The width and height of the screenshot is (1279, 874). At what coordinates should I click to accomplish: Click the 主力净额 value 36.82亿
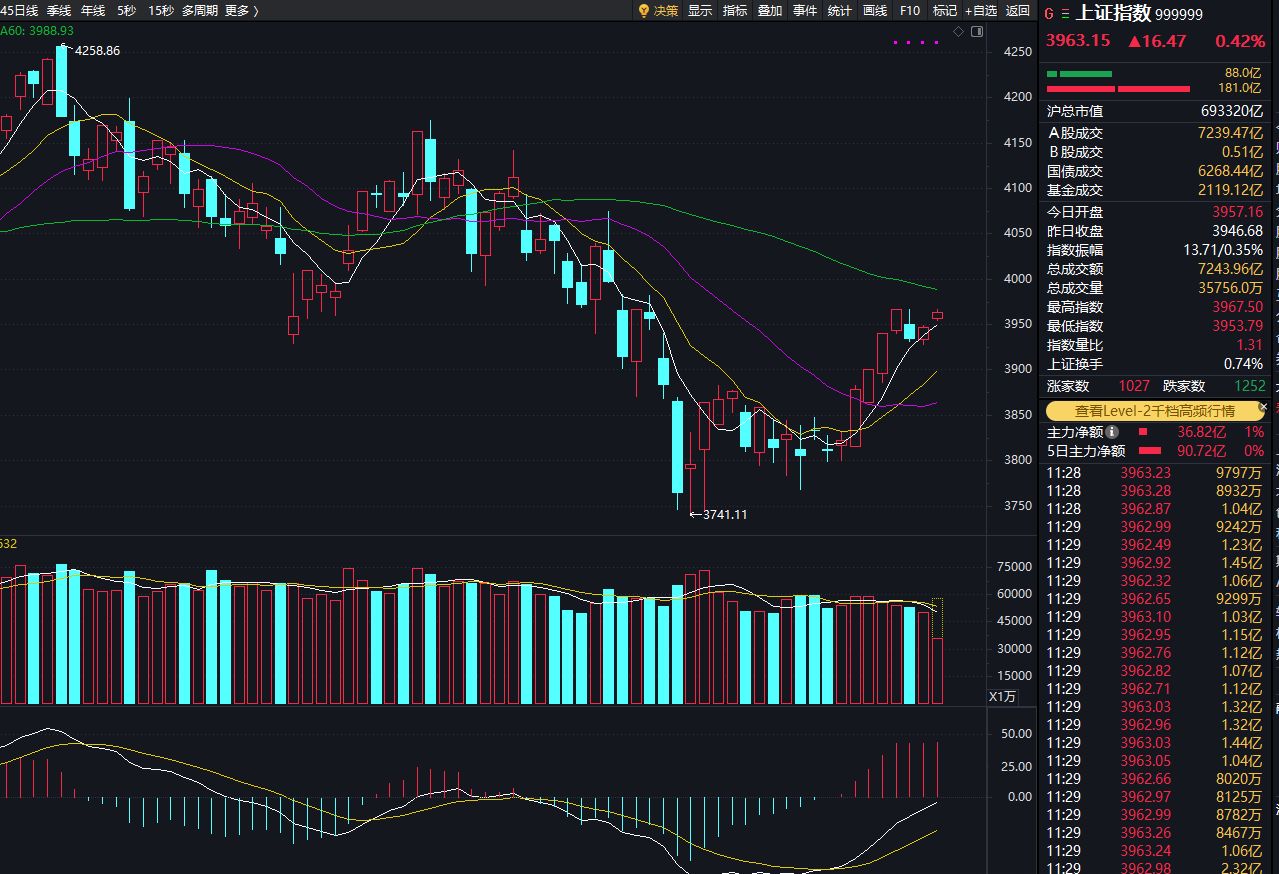(x=1201, y=432)
